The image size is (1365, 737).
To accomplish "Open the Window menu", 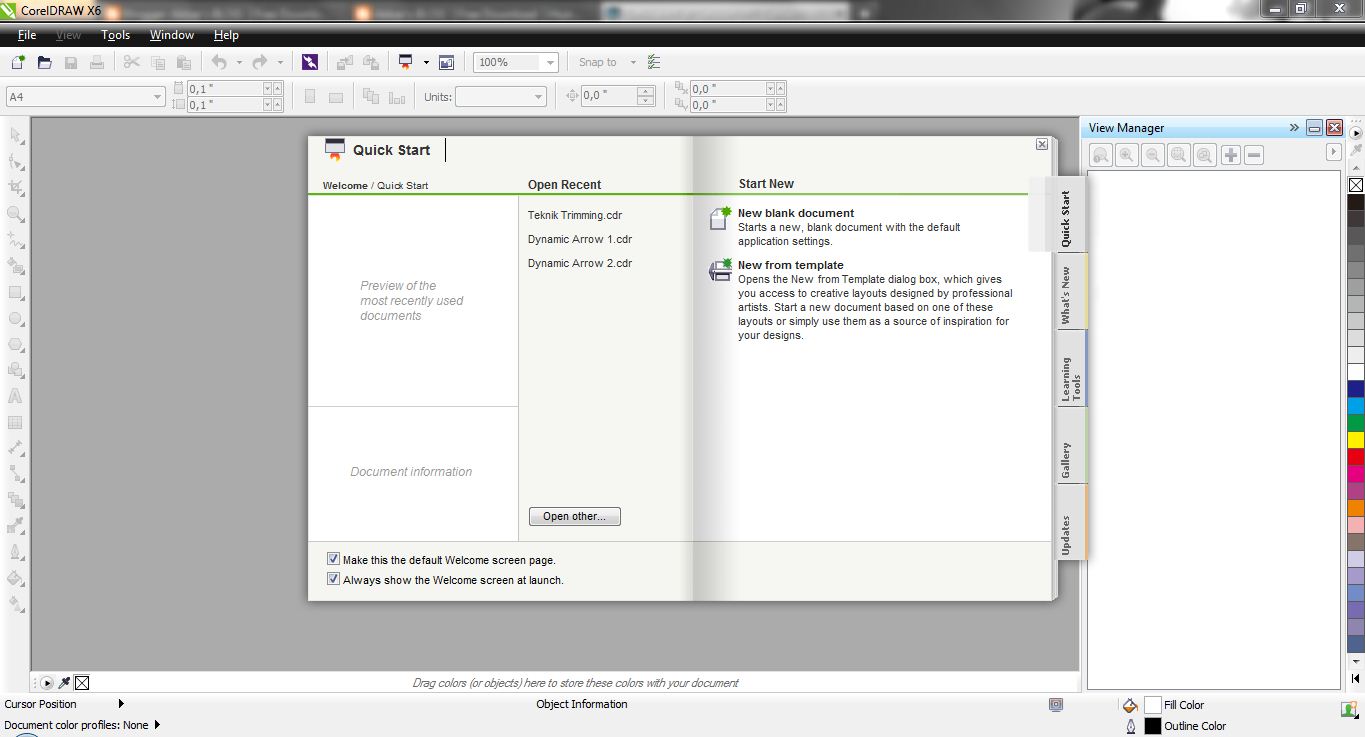I will [x=172, y=35].
